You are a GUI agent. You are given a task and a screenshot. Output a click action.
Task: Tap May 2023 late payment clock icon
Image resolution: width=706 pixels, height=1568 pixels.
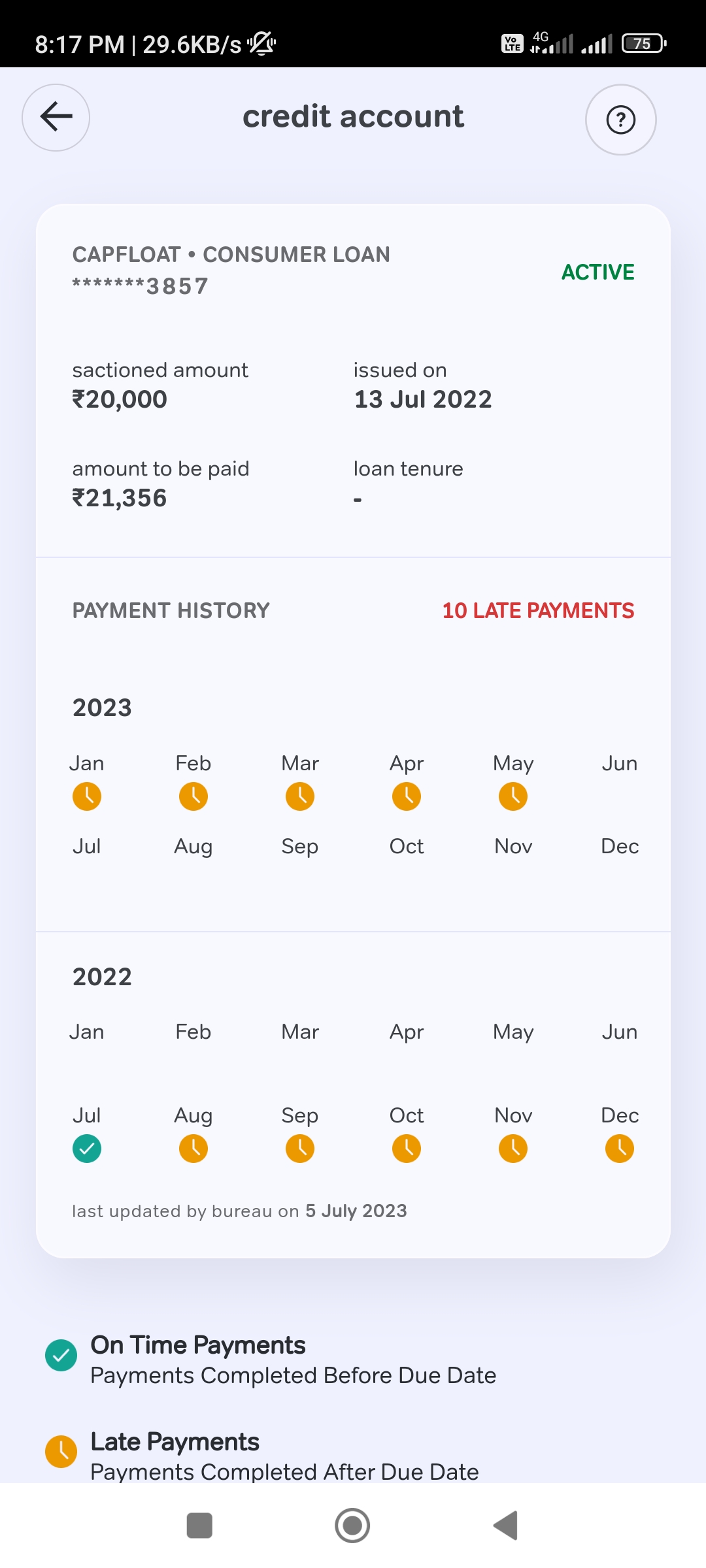(x=513, y=796)
